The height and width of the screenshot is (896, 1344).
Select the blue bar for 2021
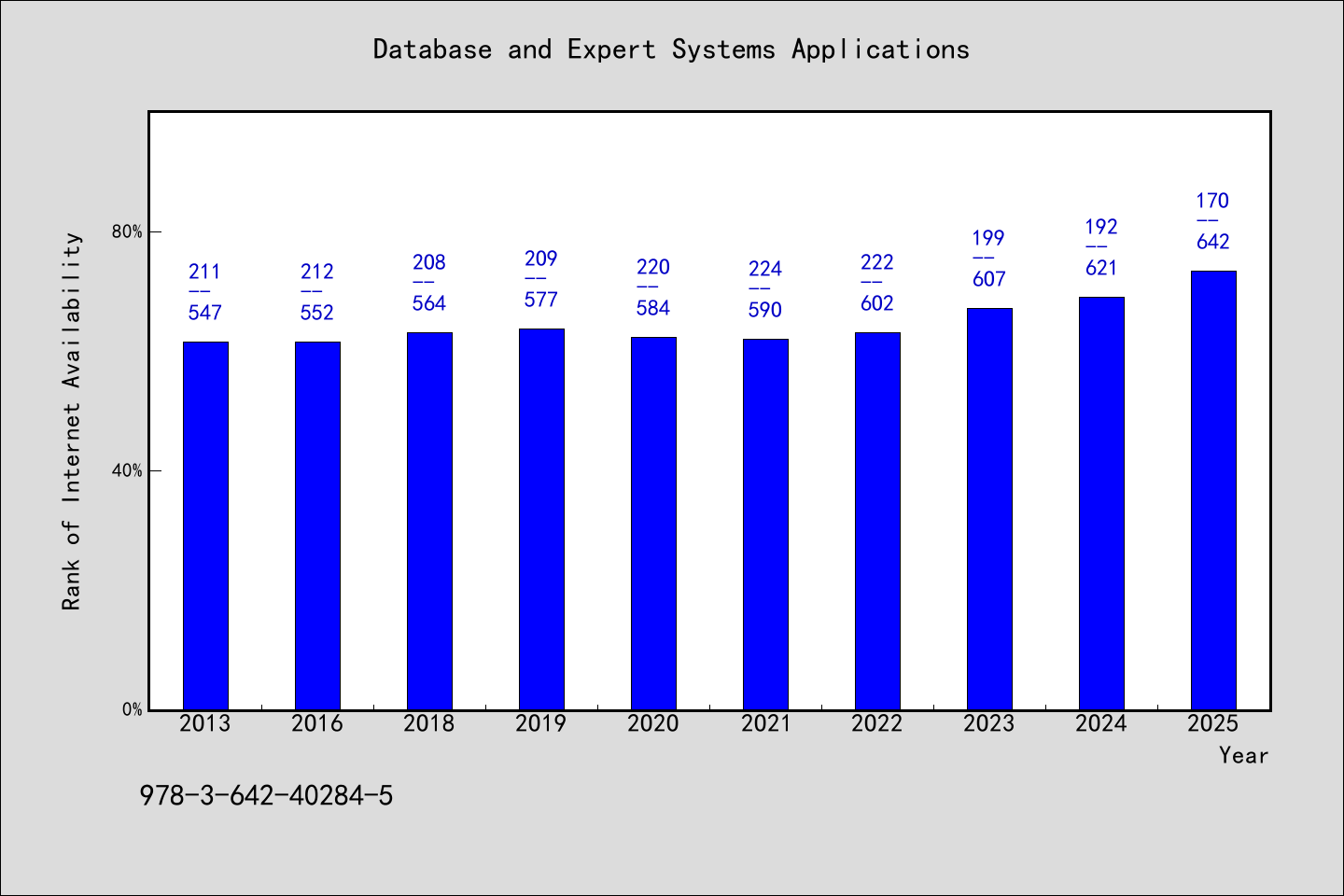click(x=765, y=525)
